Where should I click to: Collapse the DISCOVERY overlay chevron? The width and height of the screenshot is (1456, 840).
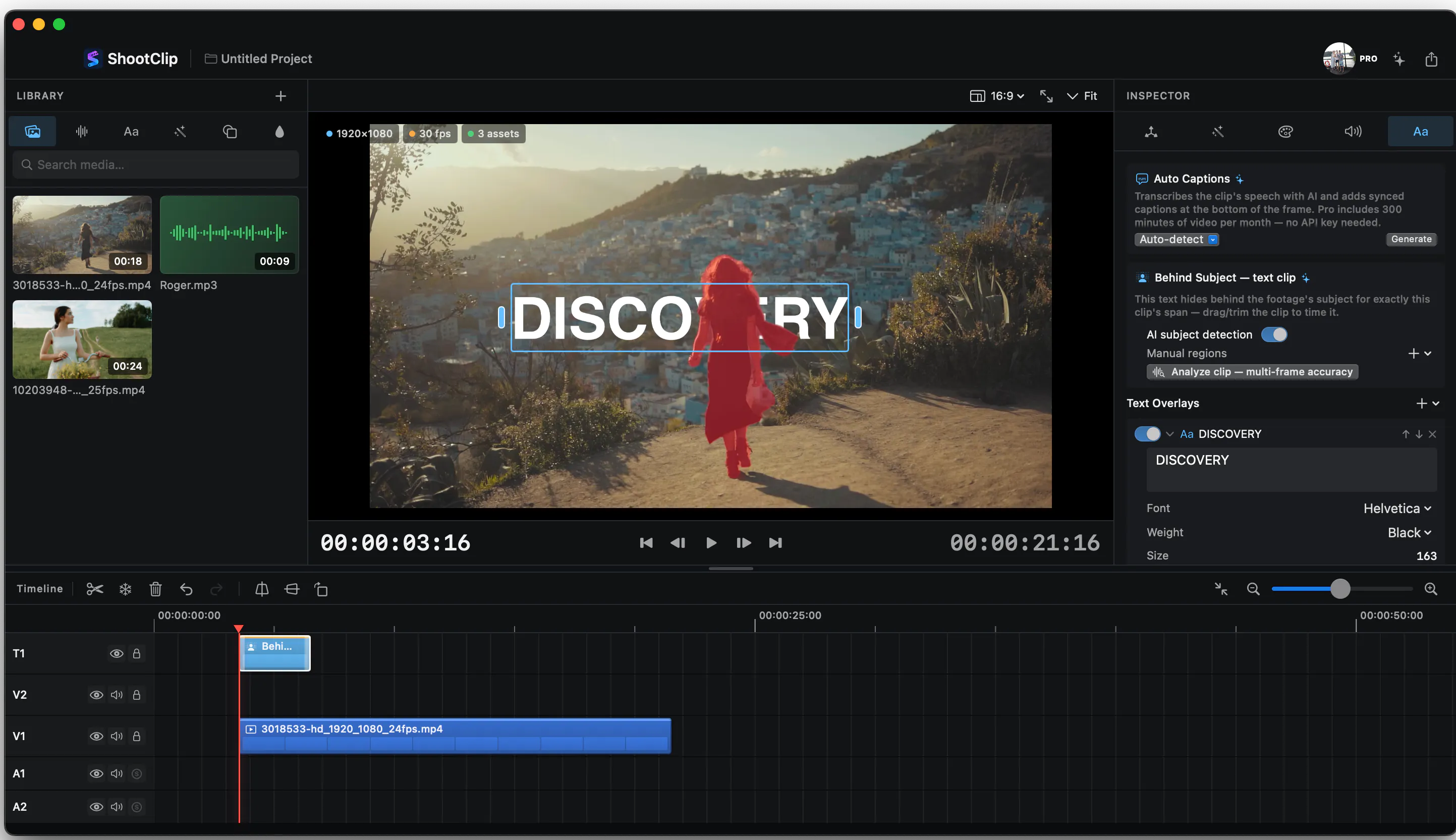tap(1170, 434)
